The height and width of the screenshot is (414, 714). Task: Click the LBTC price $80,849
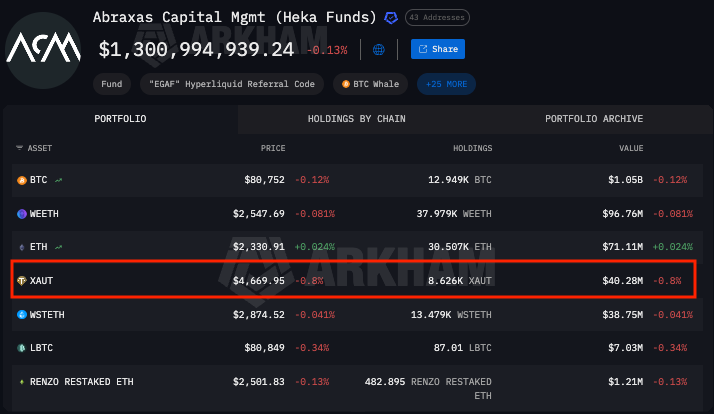264,348
